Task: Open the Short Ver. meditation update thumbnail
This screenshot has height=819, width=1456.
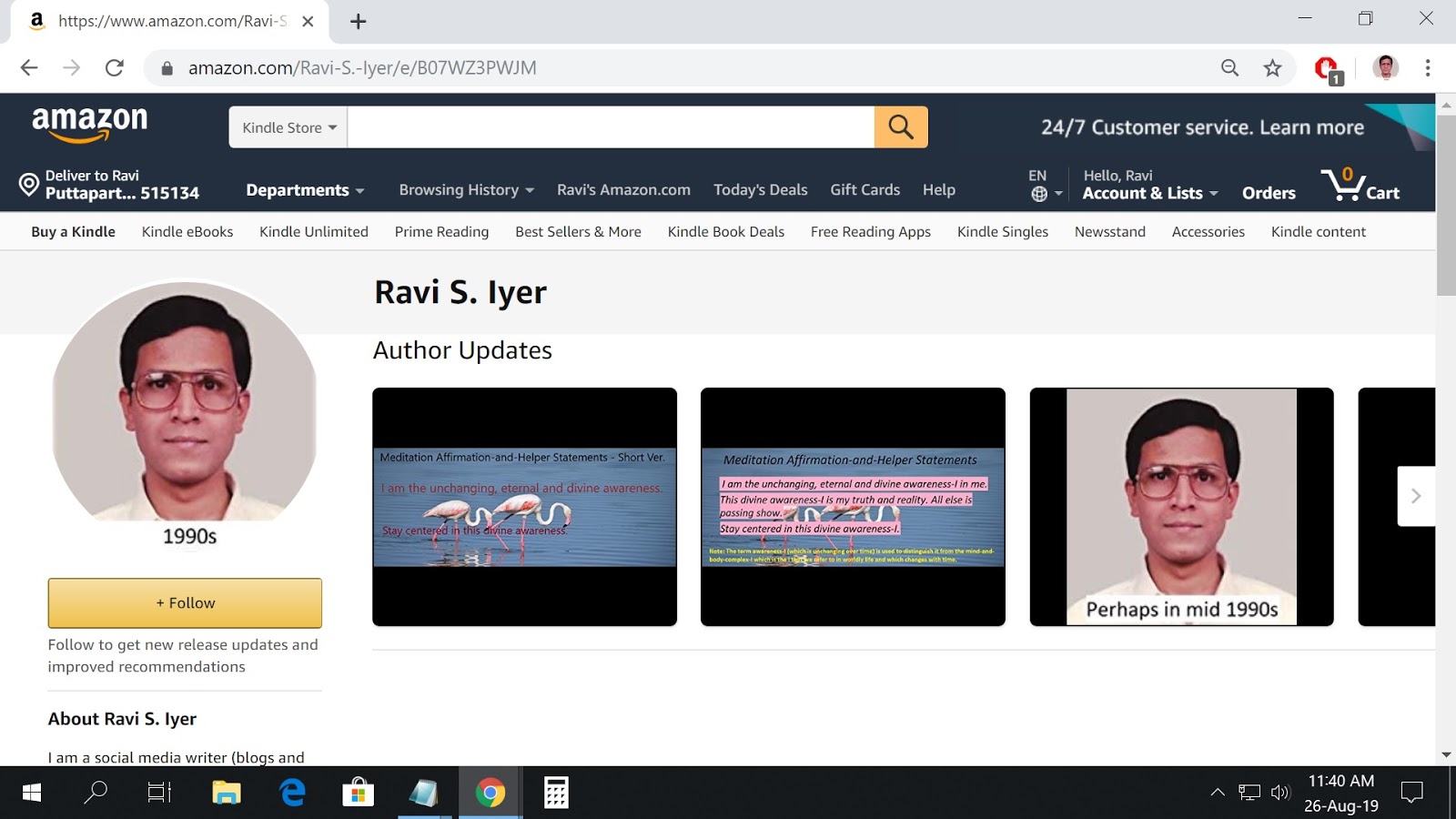Action: tap(525, 507)
